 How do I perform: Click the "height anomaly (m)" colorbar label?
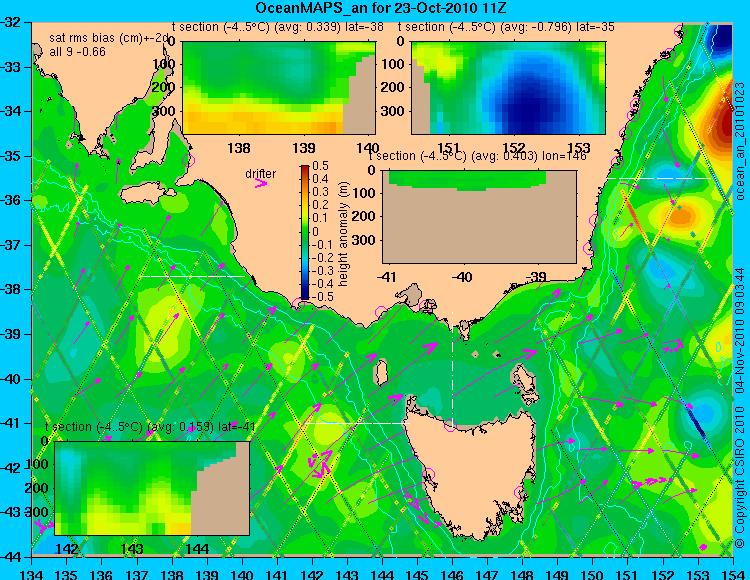[343, 234]
